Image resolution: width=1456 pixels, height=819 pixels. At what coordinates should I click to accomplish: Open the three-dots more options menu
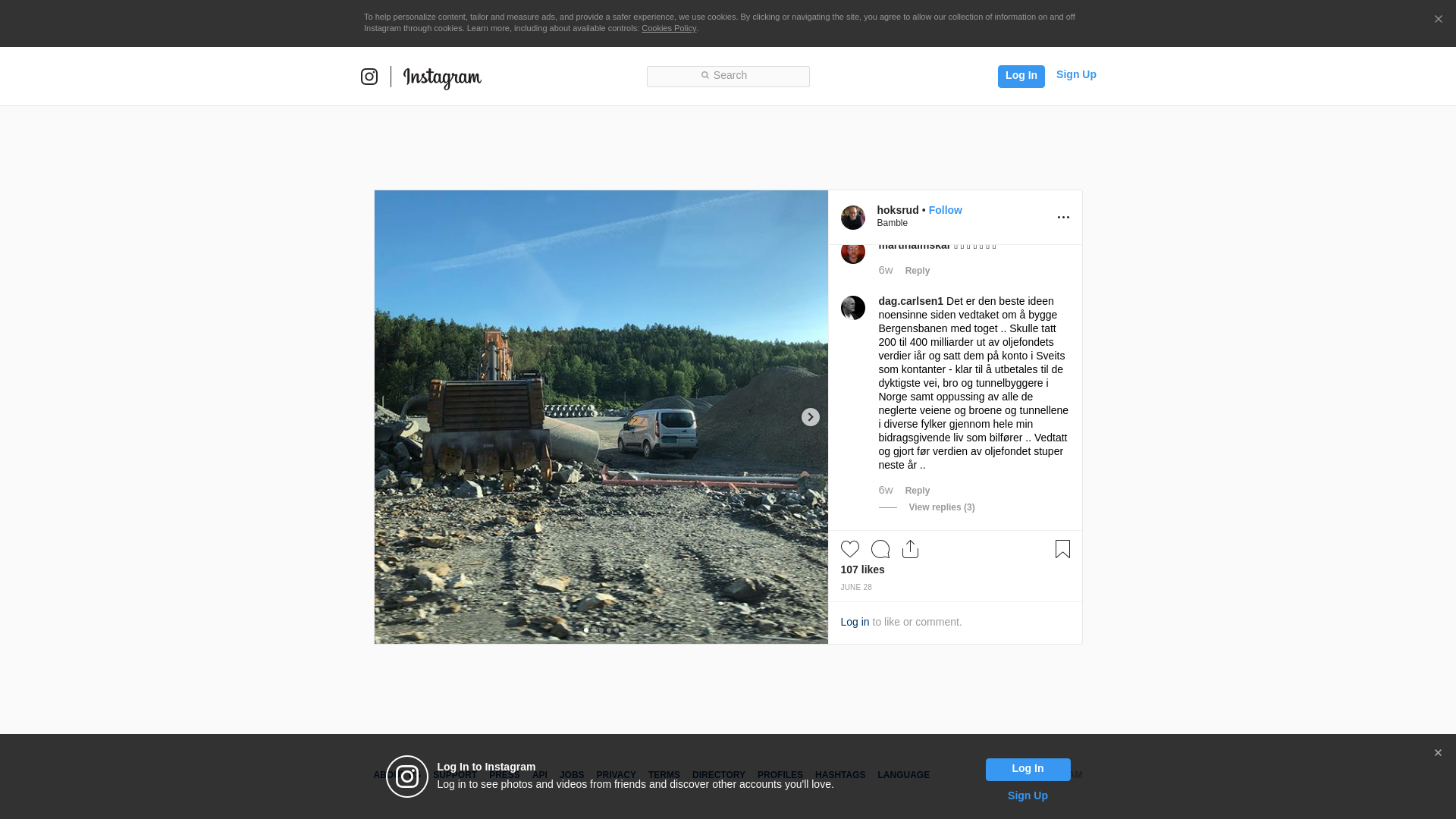pyautogui.click(x=1063, y=218)
